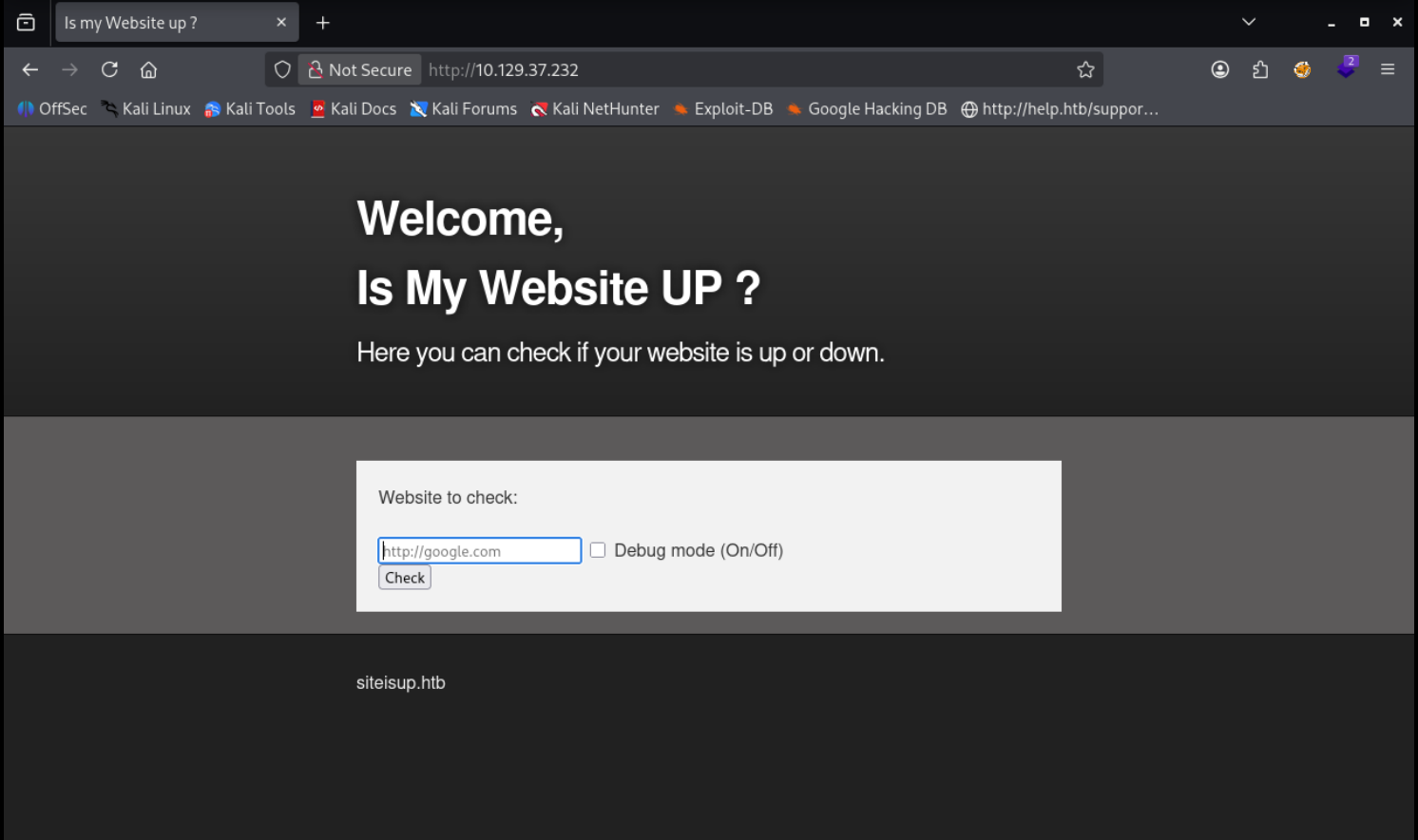The height and width of the screenshot is (840, 1418).
Task: Open the purple extension with badge 2
Action: pos(1346,68)
